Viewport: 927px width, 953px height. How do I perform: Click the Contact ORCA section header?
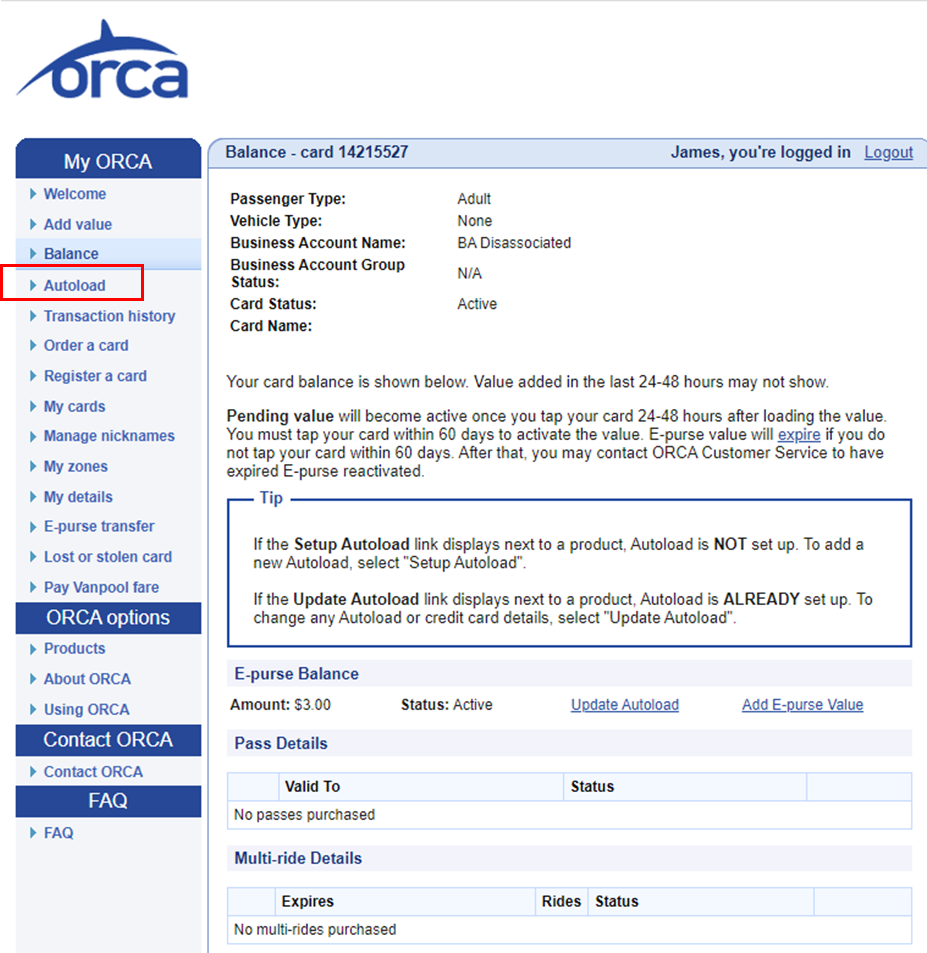(108, 740)
